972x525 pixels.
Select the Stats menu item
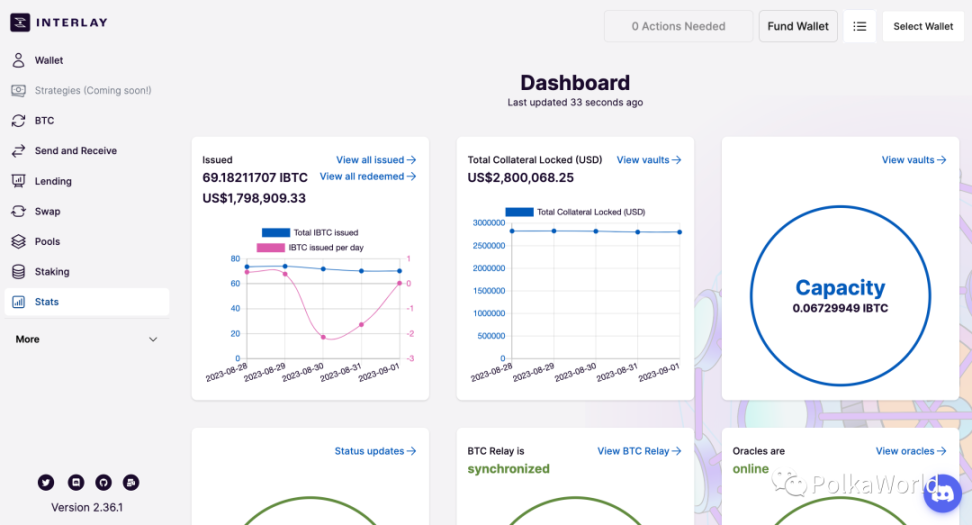(87, 302)
